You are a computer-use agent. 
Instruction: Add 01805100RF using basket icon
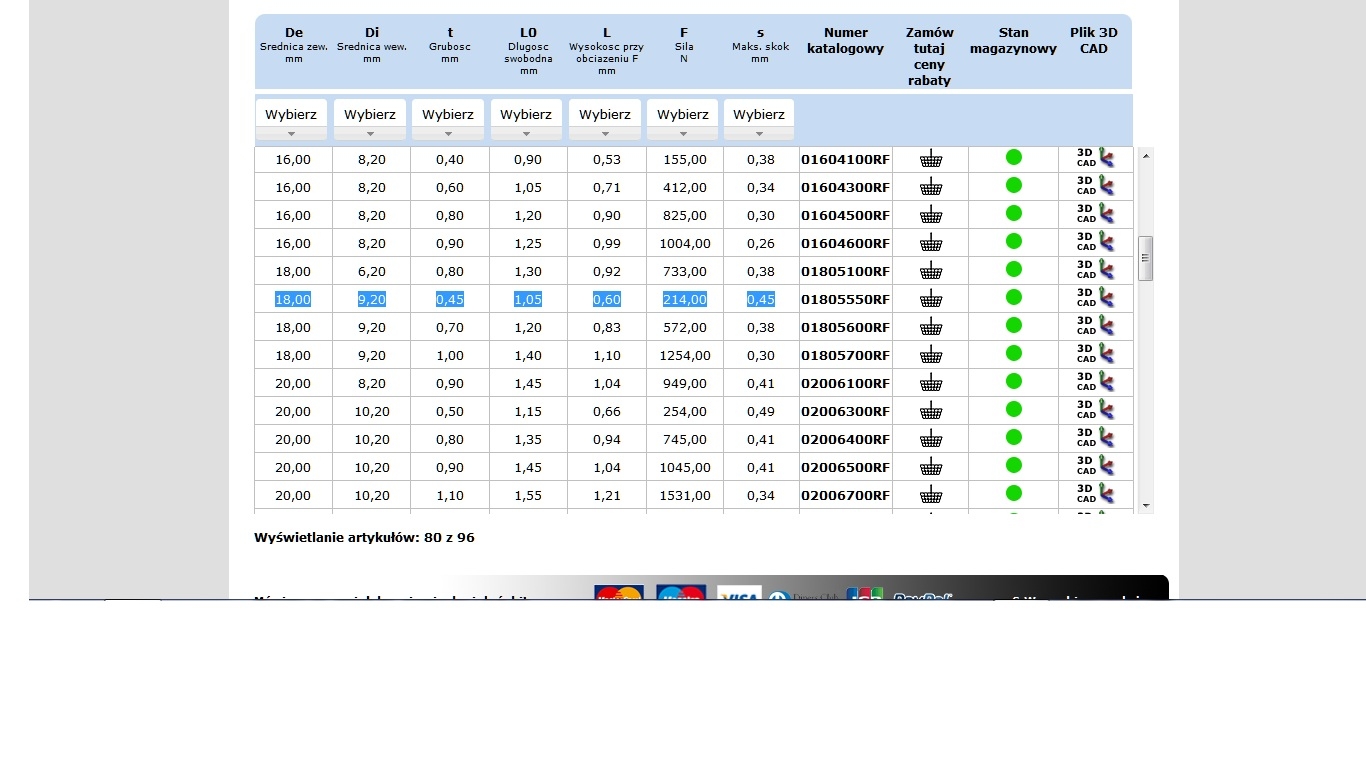[931, 271]
